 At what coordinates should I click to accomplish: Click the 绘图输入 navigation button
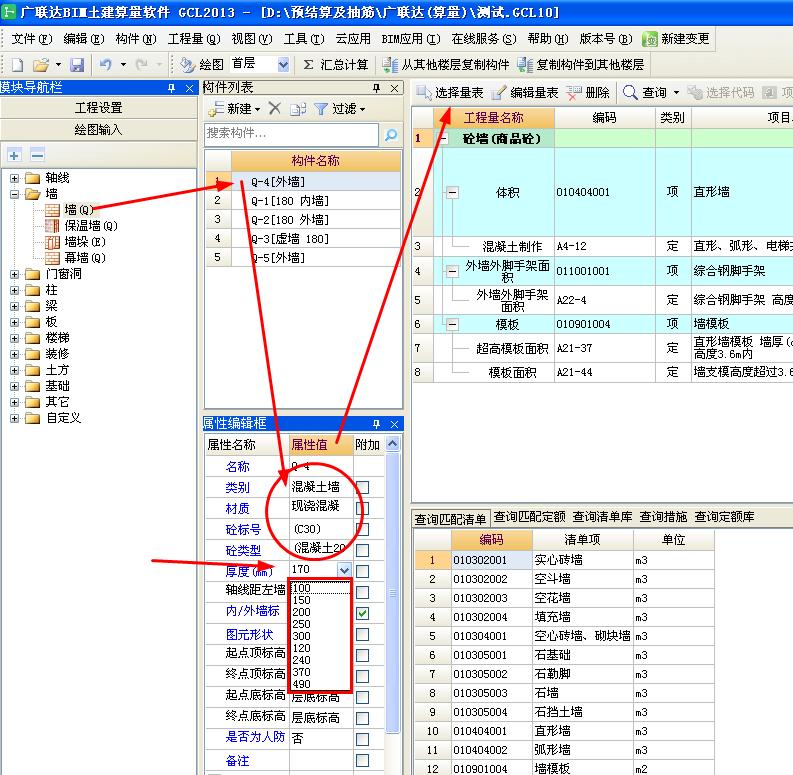99,130
